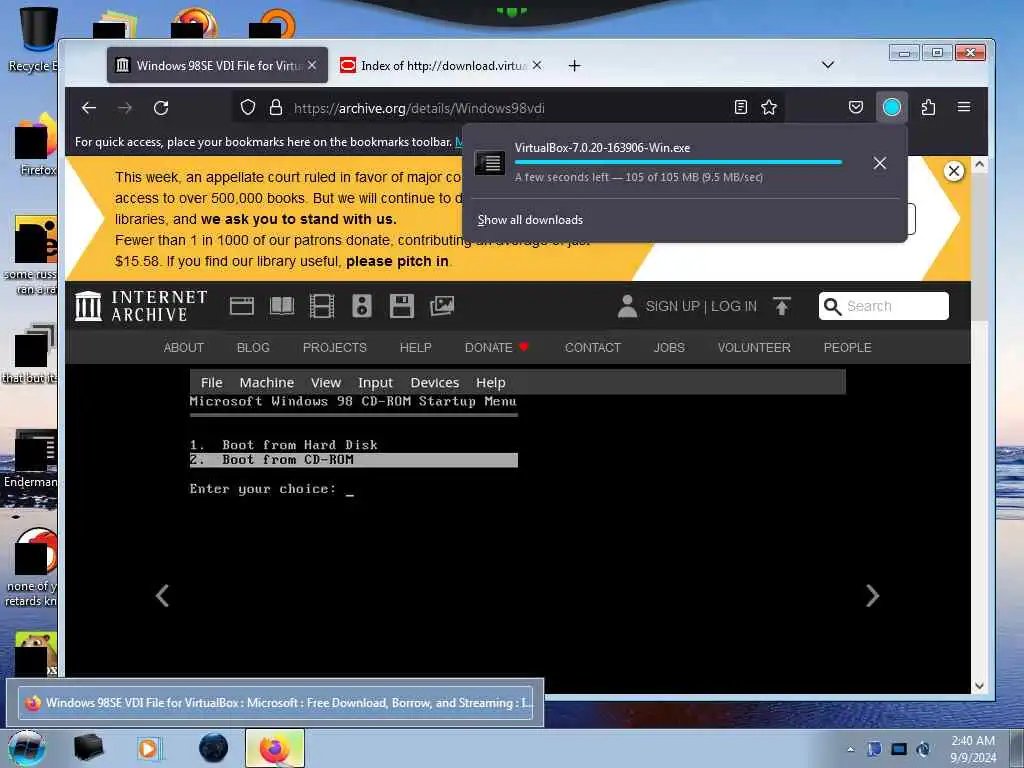The height and width of the screenshot is (768, 1024).
Task: Save page to Pocket
Action: [x=856, y=107]
